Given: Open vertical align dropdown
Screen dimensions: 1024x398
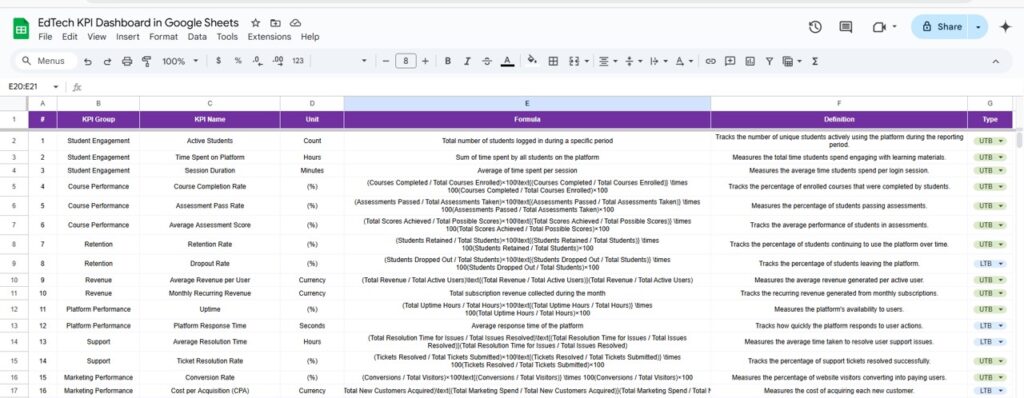Looking at the screenshot, I should [x=632, y=61].
